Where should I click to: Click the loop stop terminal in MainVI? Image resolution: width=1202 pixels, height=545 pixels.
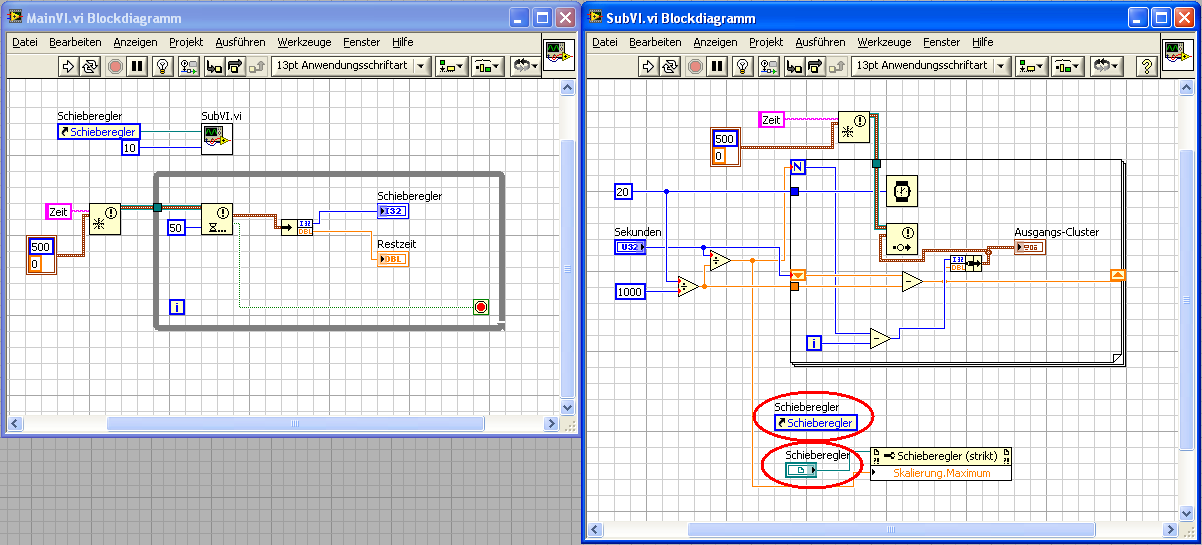[x=481, y=307]
